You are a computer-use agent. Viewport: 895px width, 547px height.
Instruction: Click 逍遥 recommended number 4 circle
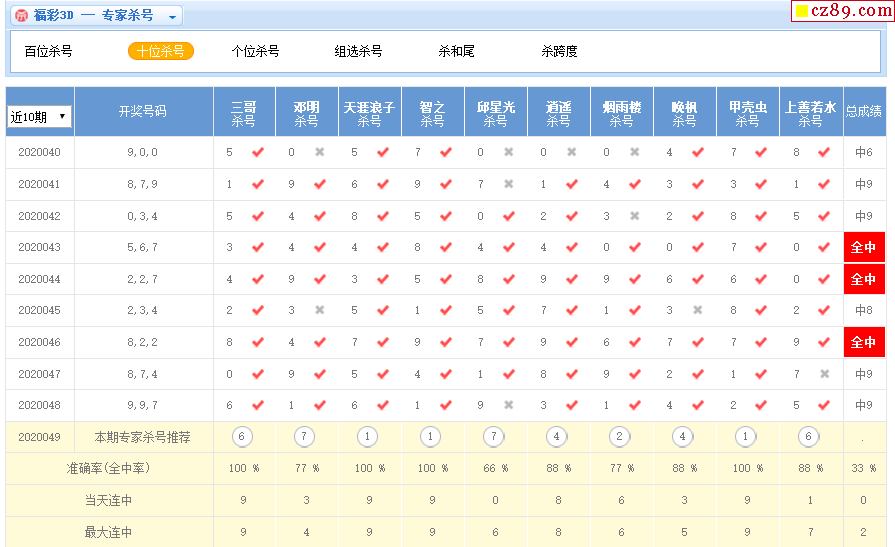point(558,437)
